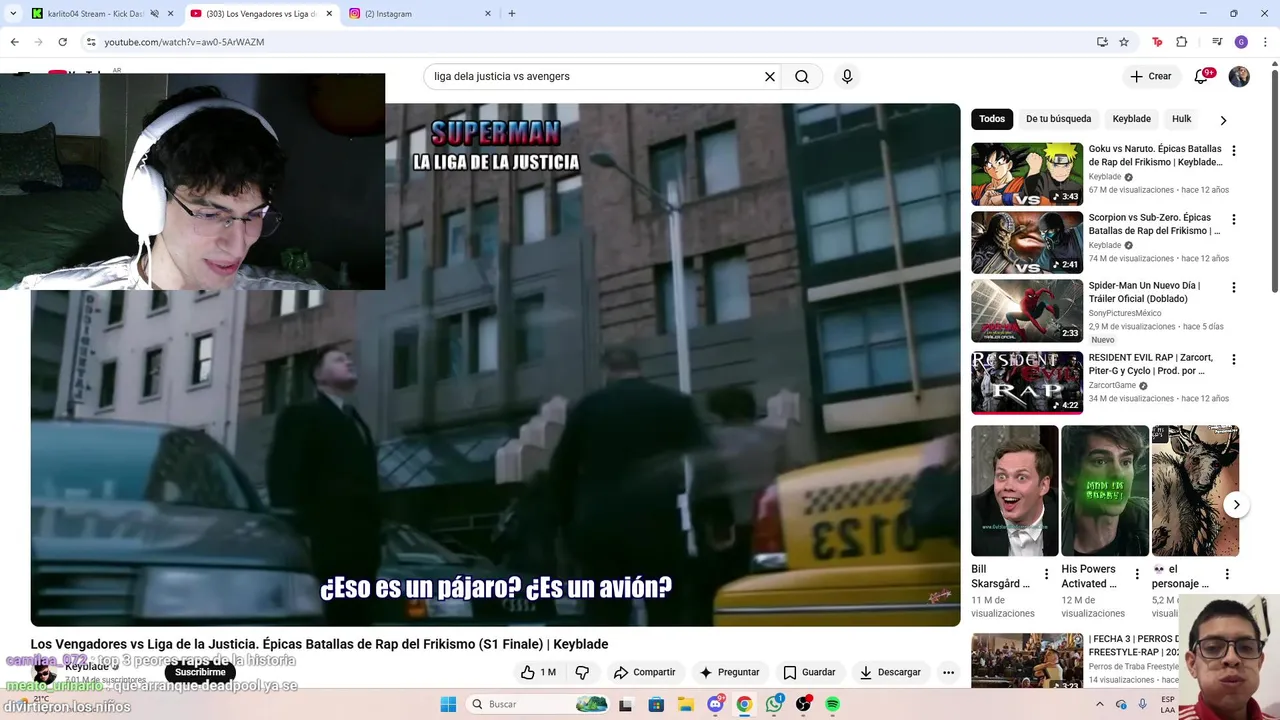Toggle Subscribe to the Keyblade channel
The height and width of the screenshot is (720, 1280).
click(x=200, y=672)
